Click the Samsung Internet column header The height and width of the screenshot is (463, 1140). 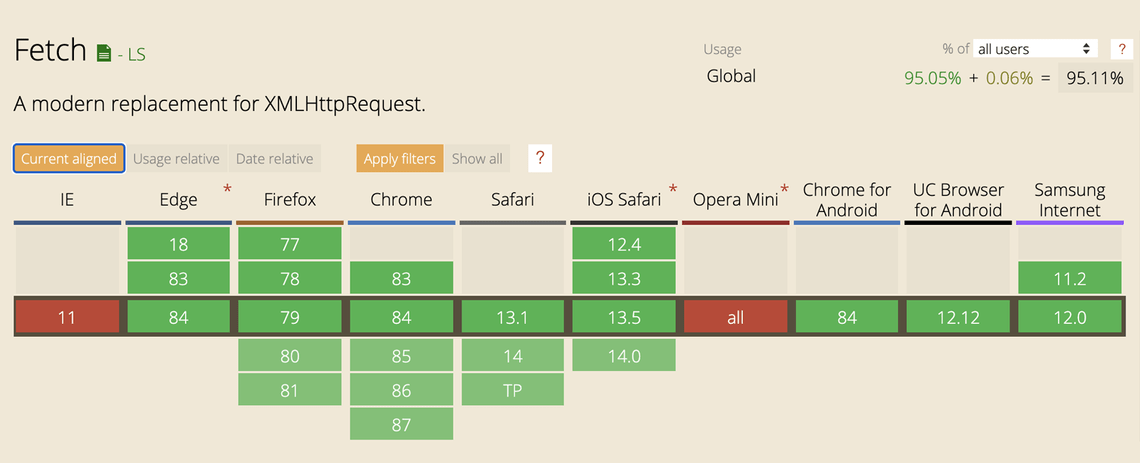(1069, 200)
